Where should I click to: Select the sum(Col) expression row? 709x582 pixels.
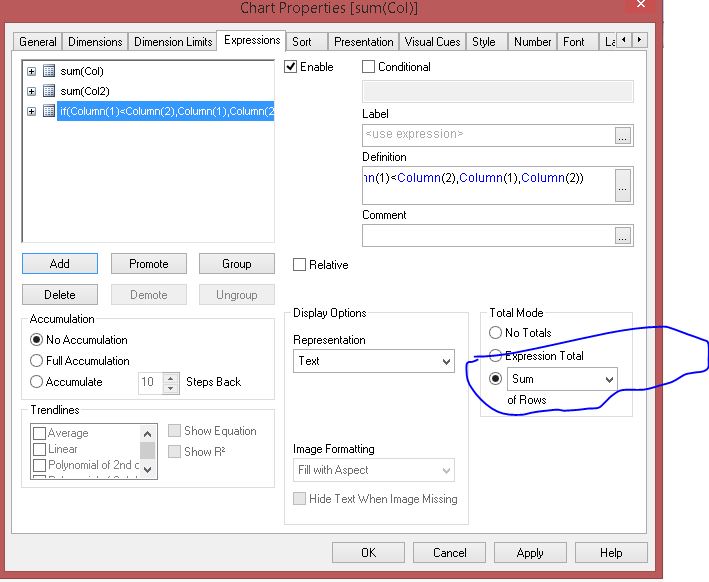[82, 71]
